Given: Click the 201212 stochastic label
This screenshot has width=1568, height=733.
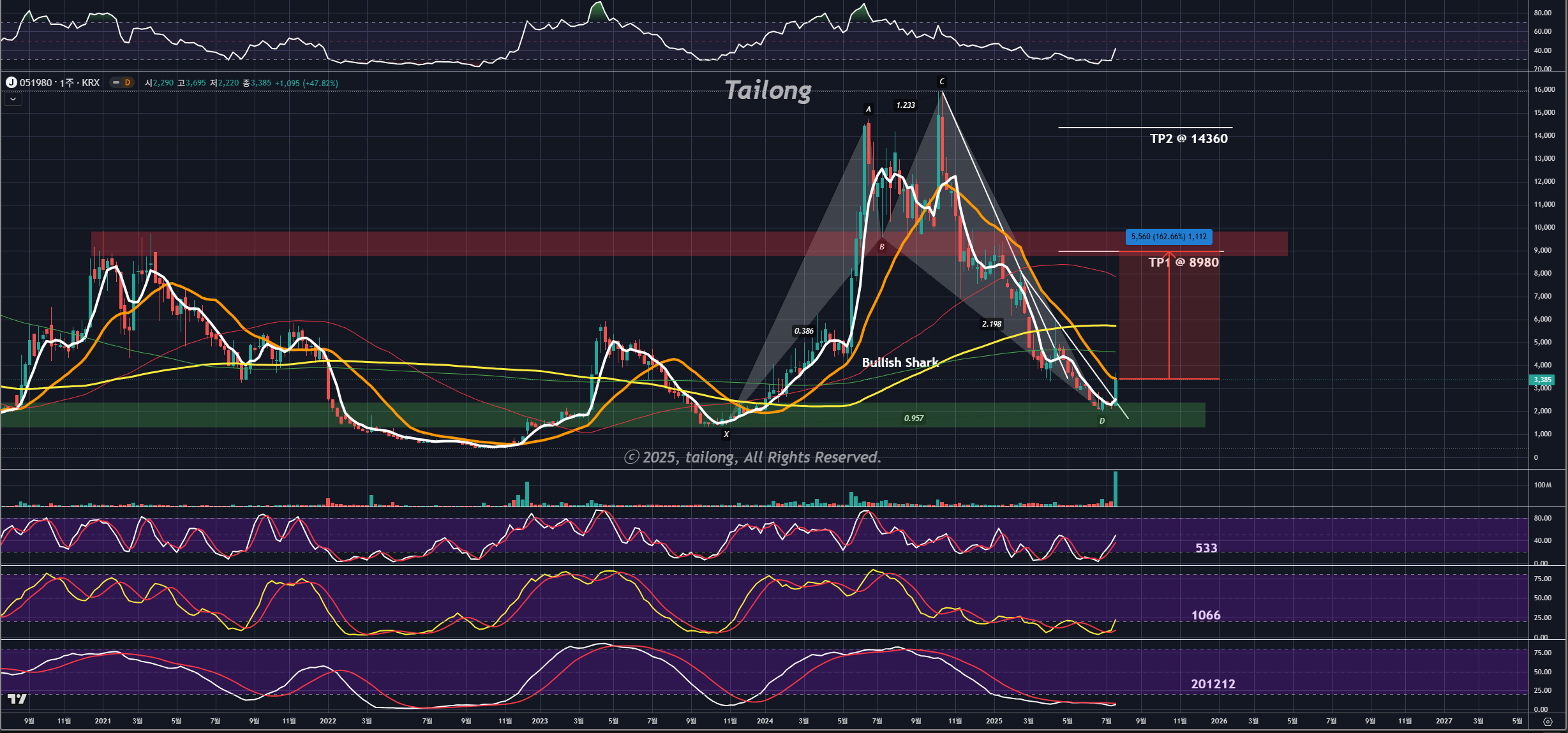Looking at the screenshot, I should coord(1213,684).
